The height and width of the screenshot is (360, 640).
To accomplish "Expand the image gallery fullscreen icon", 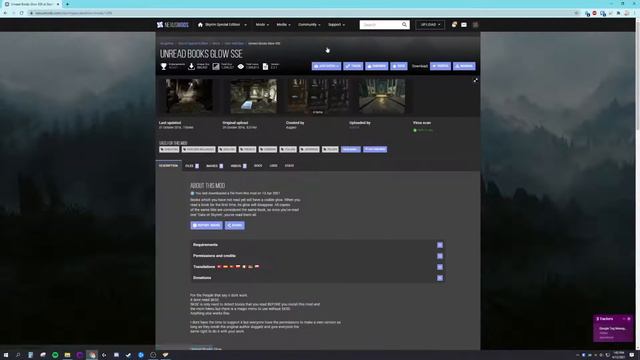I will pyautogui.click(x=476, y=80).
